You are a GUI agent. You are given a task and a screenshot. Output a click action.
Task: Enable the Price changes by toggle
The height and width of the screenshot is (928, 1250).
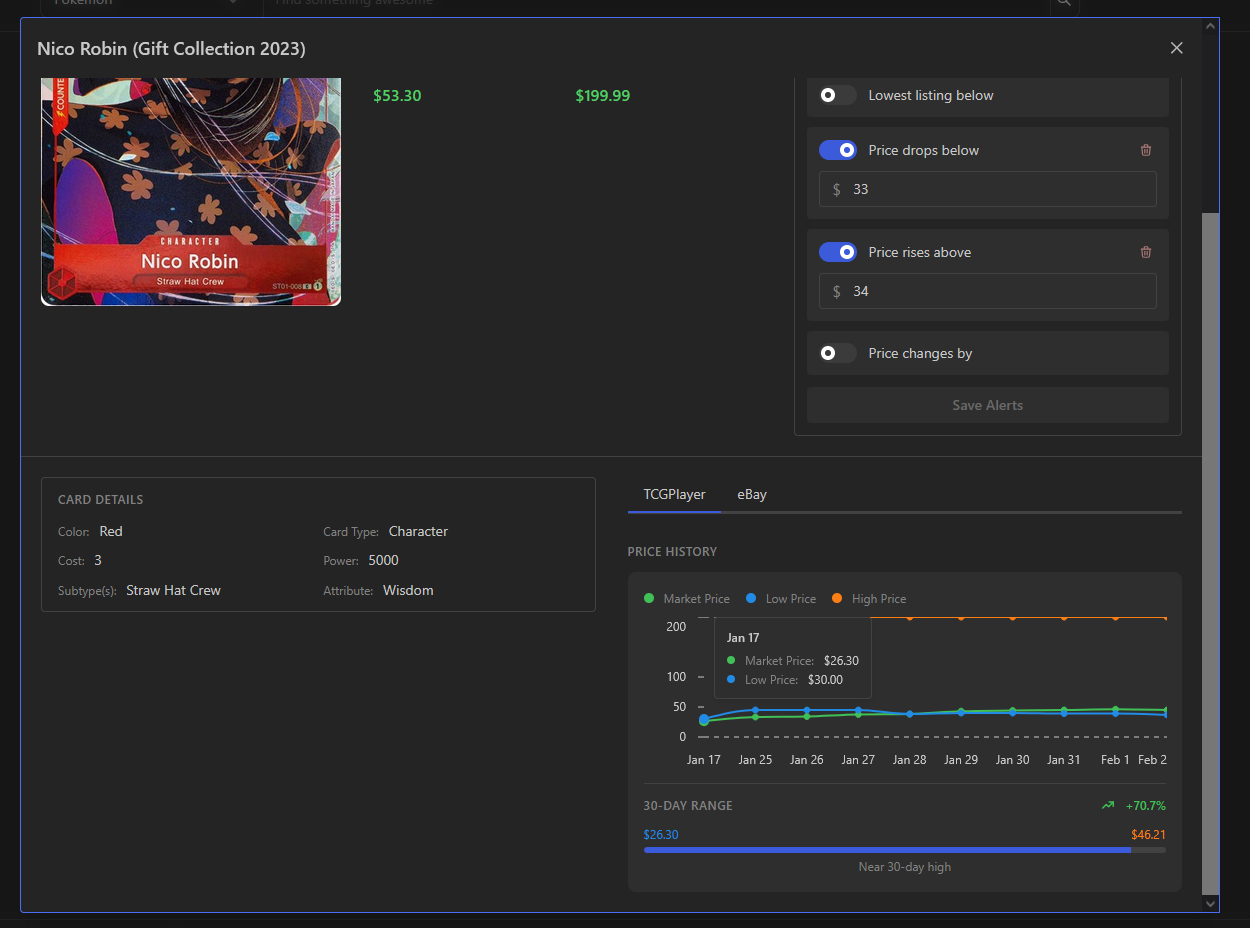838,353
